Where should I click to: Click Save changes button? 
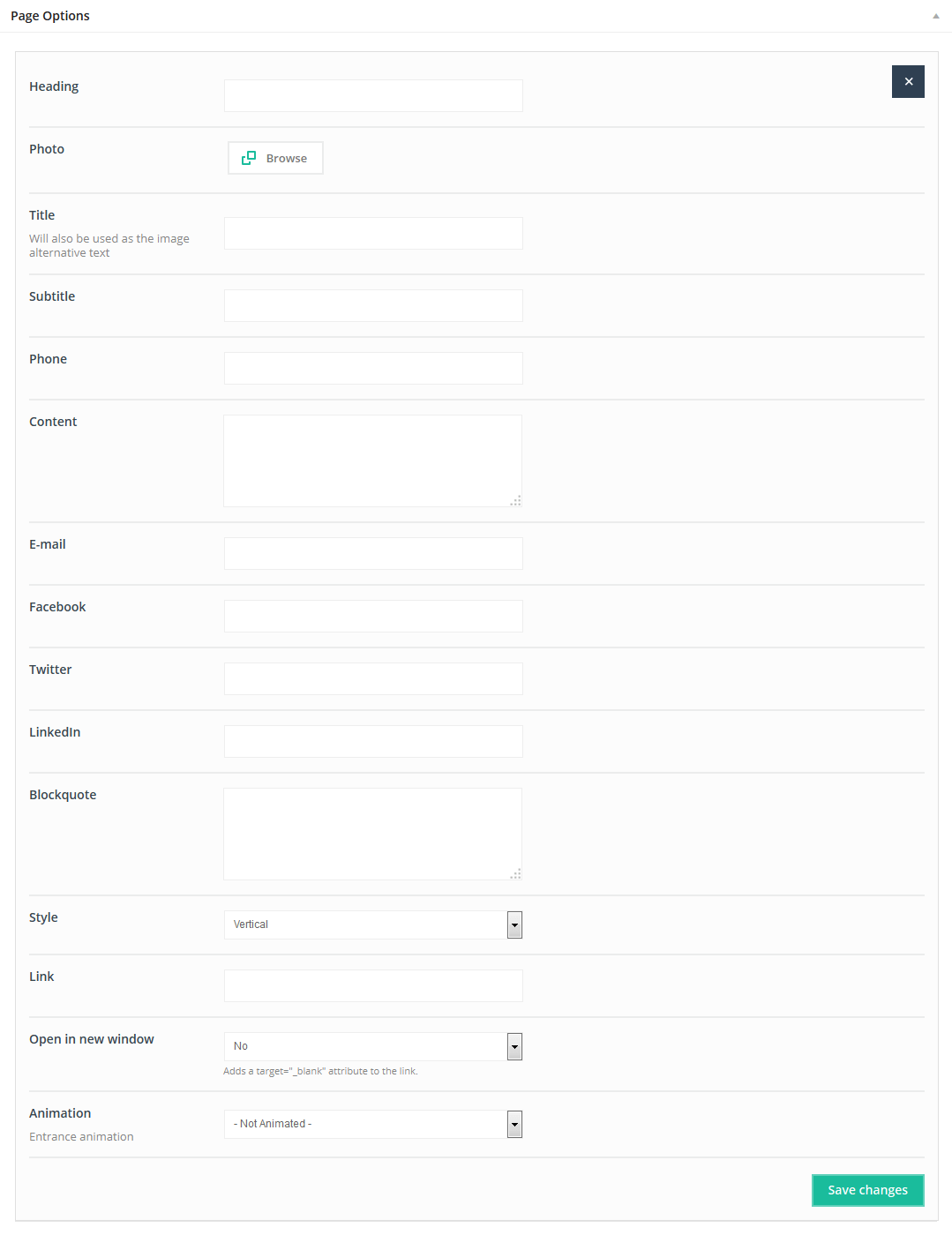click(x=867, y=1190)
